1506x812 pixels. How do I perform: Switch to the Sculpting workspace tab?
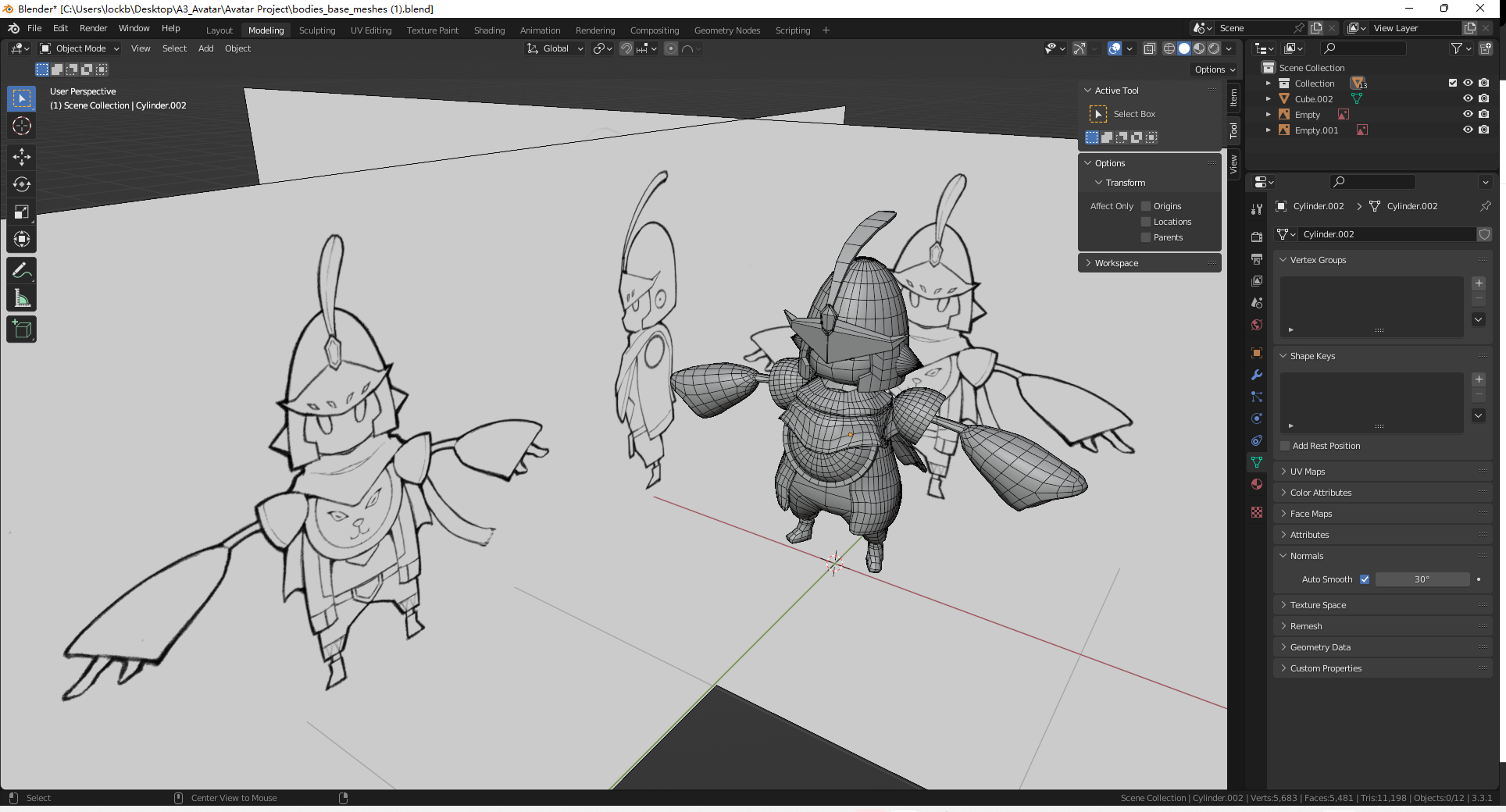click(x=317, y=30)
